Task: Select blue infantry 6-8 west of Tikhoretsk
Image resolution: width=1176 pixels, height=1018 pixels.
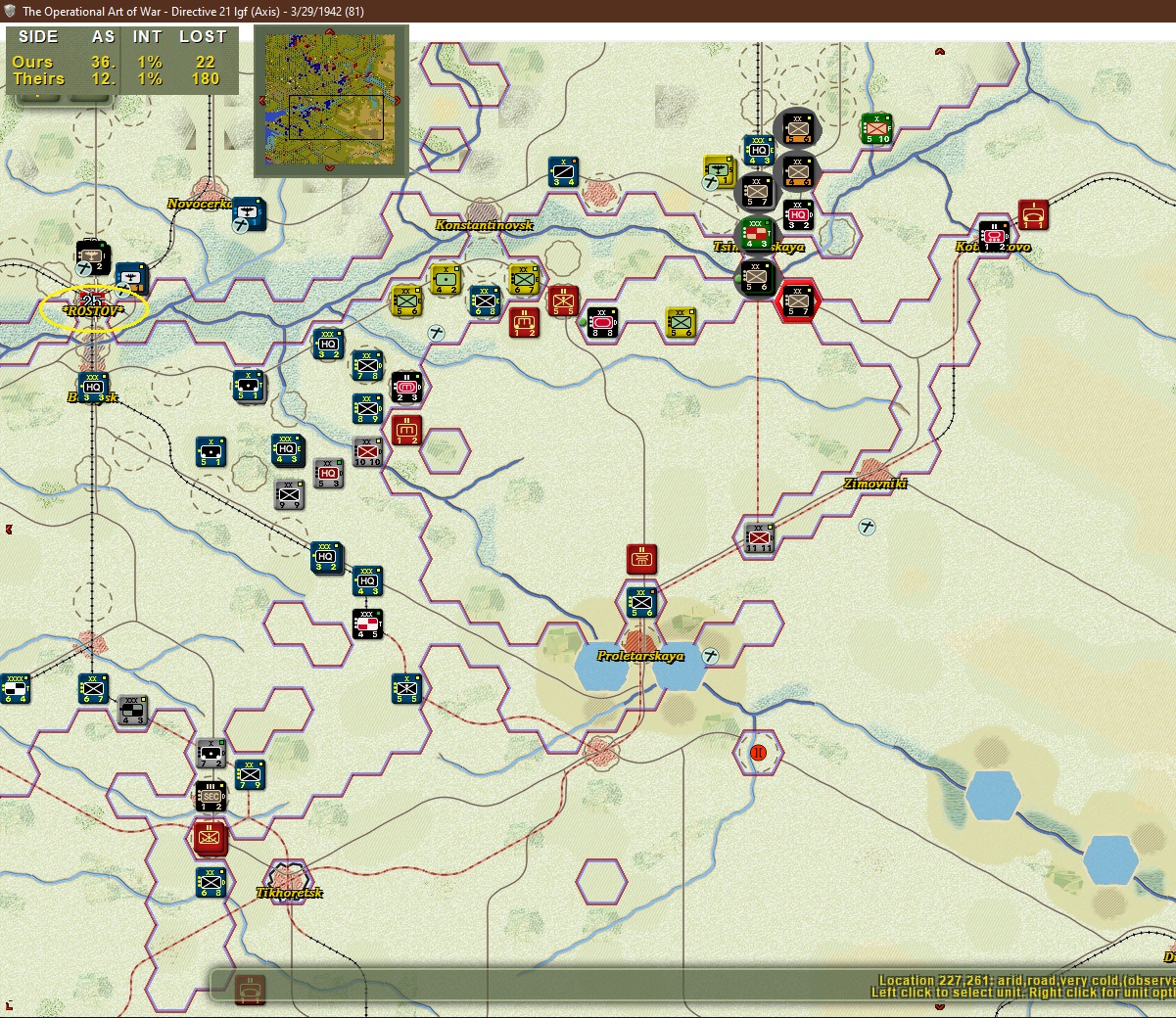Action: click(211, 882)
